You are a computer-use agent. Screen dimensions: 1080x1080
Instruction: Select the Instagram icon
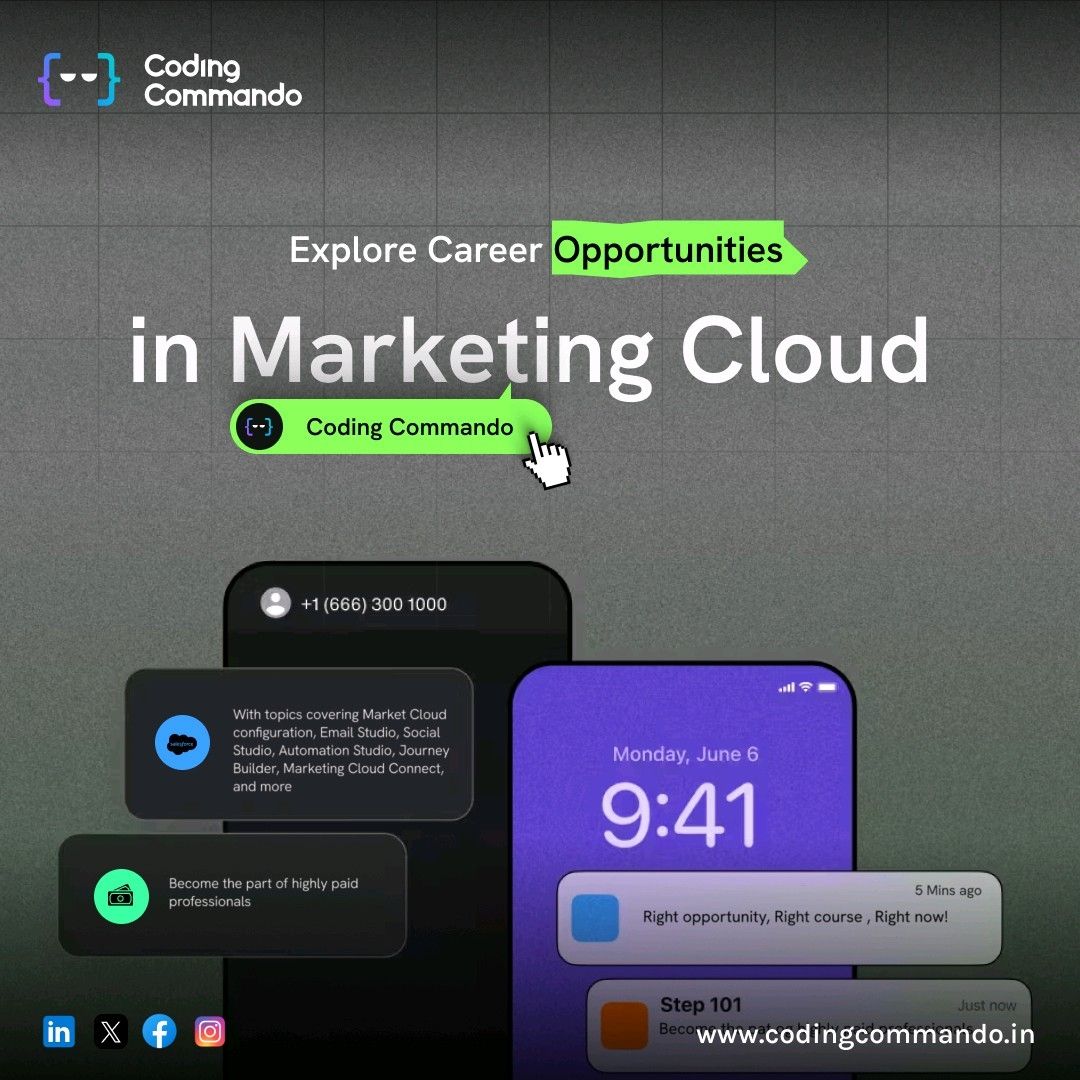point(210,1031)
